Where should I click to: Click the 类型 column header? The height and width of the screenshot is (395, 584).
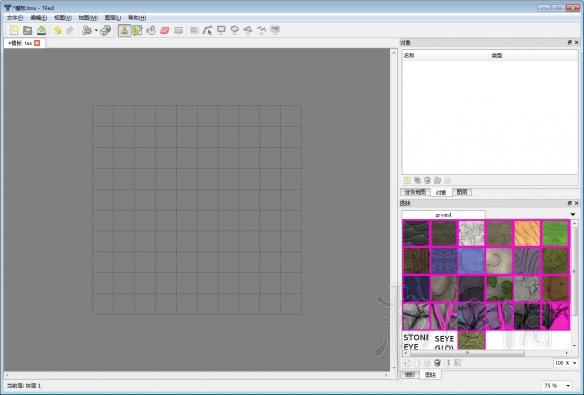point(533,55)
